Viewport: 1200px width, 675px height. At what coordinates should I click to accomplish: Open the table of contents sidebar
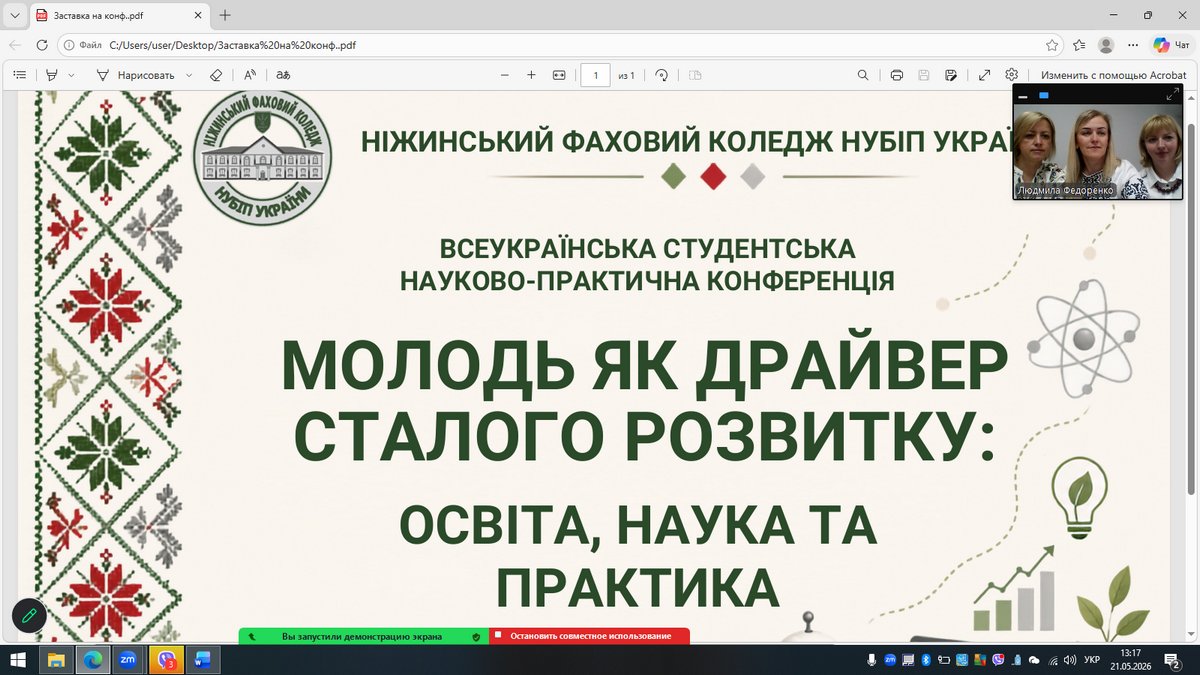[x=20, y=75]
